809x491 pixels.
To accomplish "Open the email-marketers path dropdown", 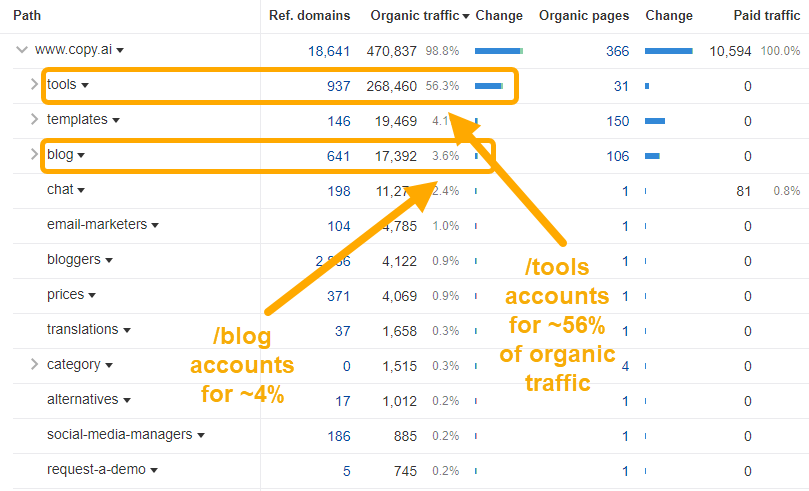I will pyautogui.click(x=154, y=225).
